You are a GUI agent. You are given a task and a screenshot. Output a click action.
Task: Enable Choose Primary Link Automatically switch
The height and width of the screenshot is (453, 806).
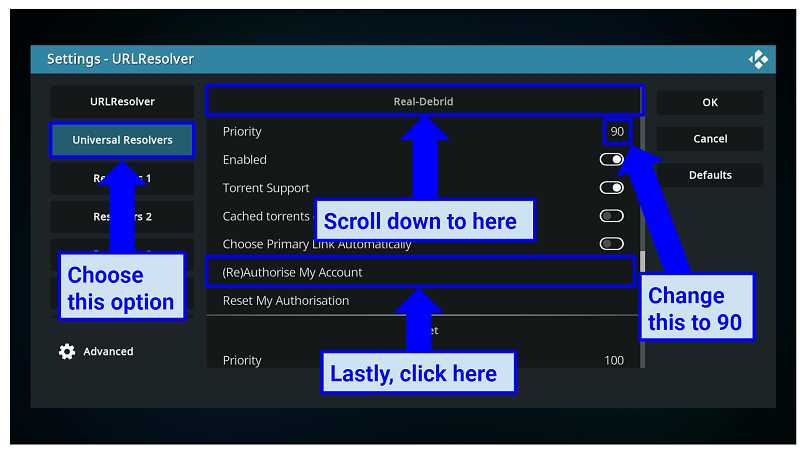[611, 244]
